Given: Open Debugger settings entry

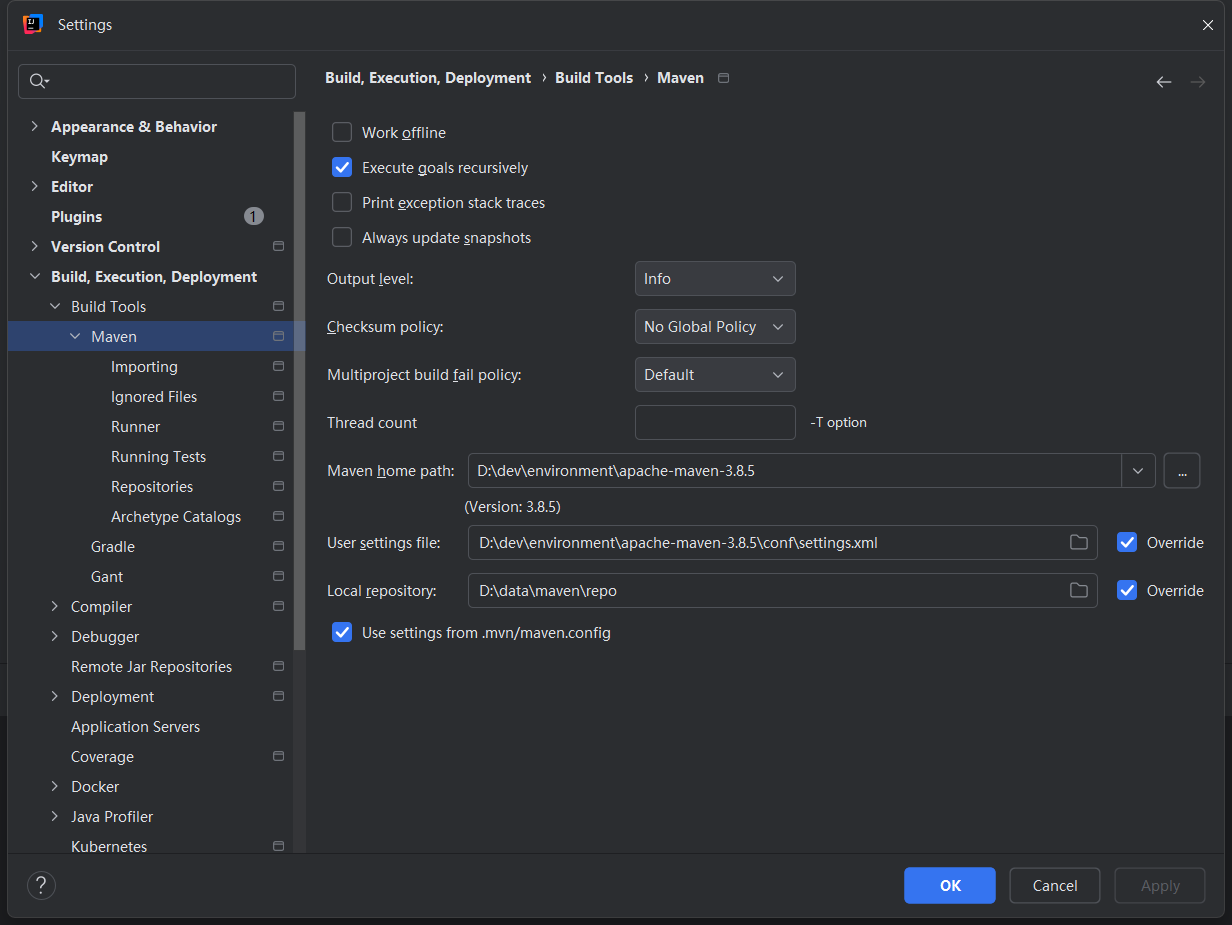Looking at the screenshot, I should (105, 637).
